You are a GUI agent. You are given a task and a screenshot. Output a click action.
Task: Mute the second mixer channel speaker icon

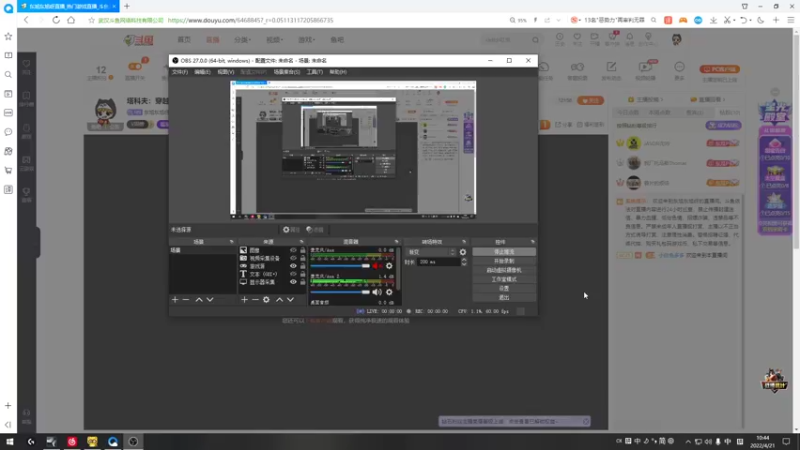coord(377,292)
